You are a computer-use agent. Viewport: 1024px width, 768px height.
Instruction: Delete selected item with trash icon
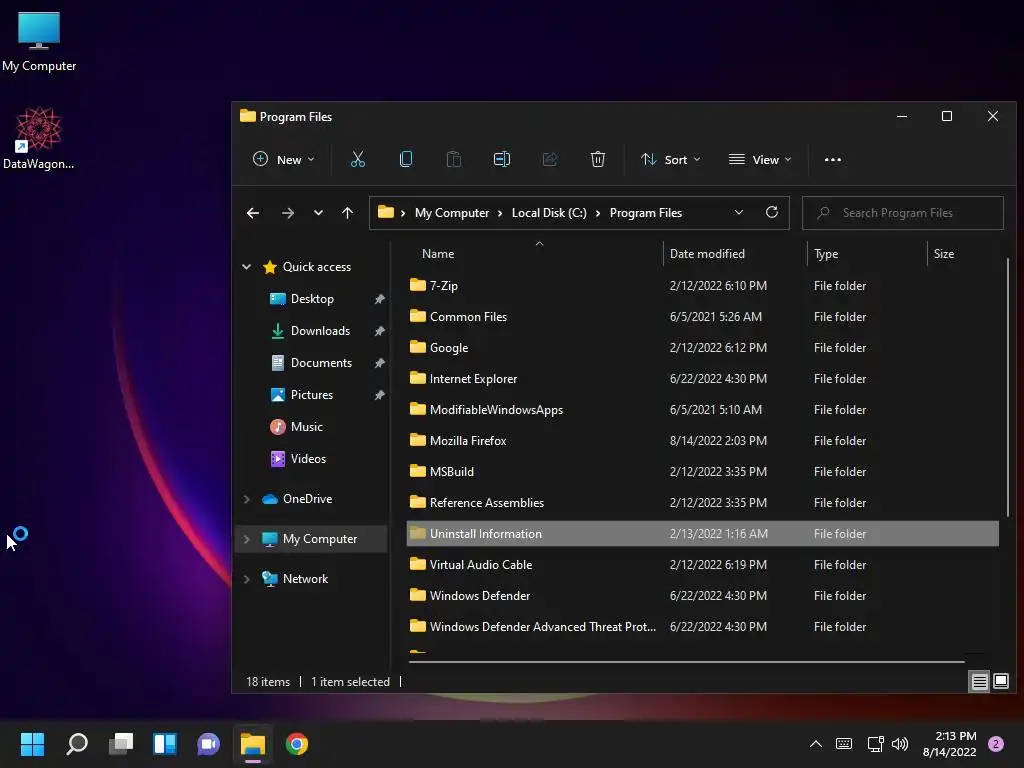coord(598,159)
